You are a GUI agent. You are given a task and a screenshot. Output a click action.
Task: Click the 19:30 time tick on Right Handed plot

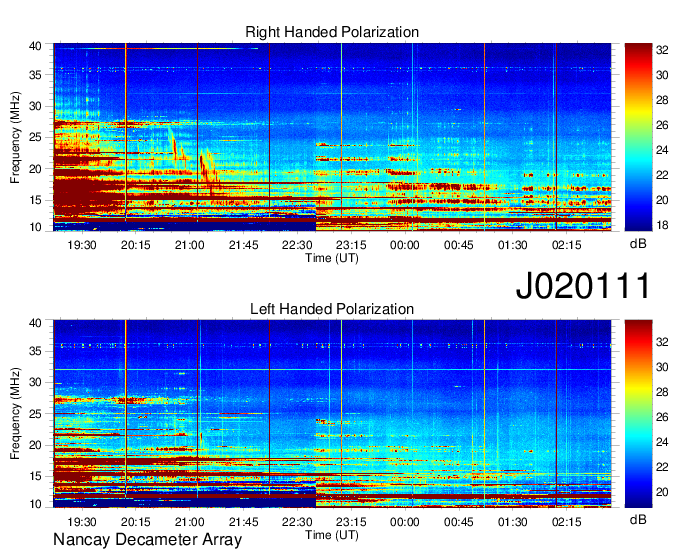(x=82, y=245)
